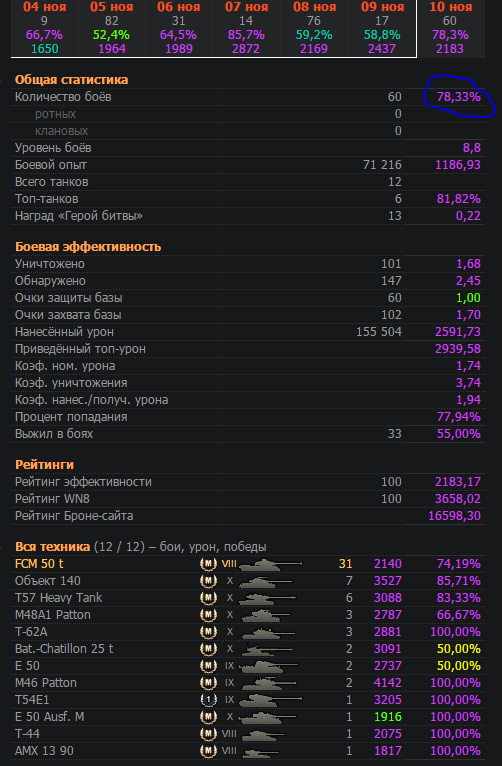Click the Объект 140 tank silhouette

coord(266,582)
